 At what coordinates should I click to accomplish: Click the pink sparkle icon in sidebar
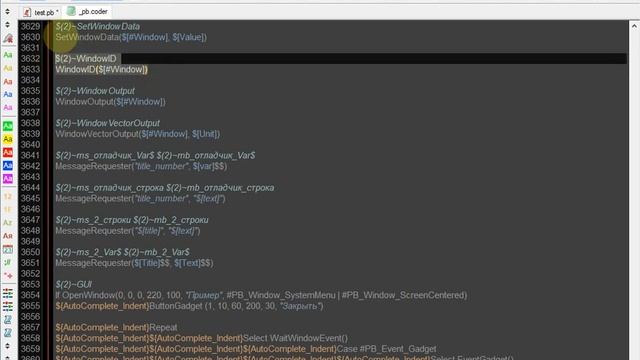[8, 275]
